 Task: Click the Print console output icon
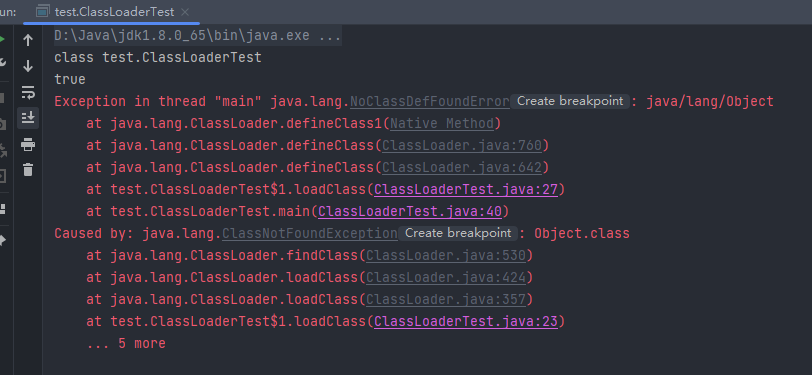[28, 145]
